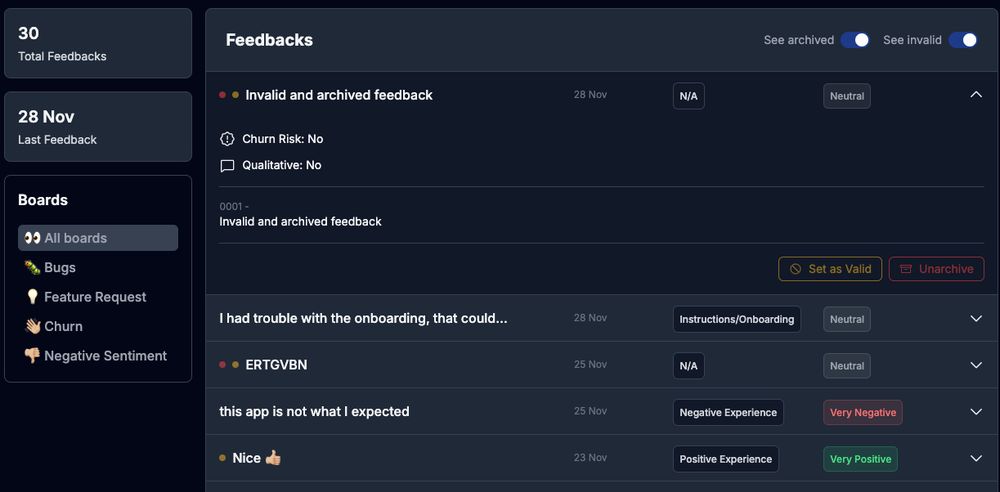This screenshot has width=1000, height=492.
Task: Expand the ERTGVBN feedback row
Action: click(x=976, y=365)
